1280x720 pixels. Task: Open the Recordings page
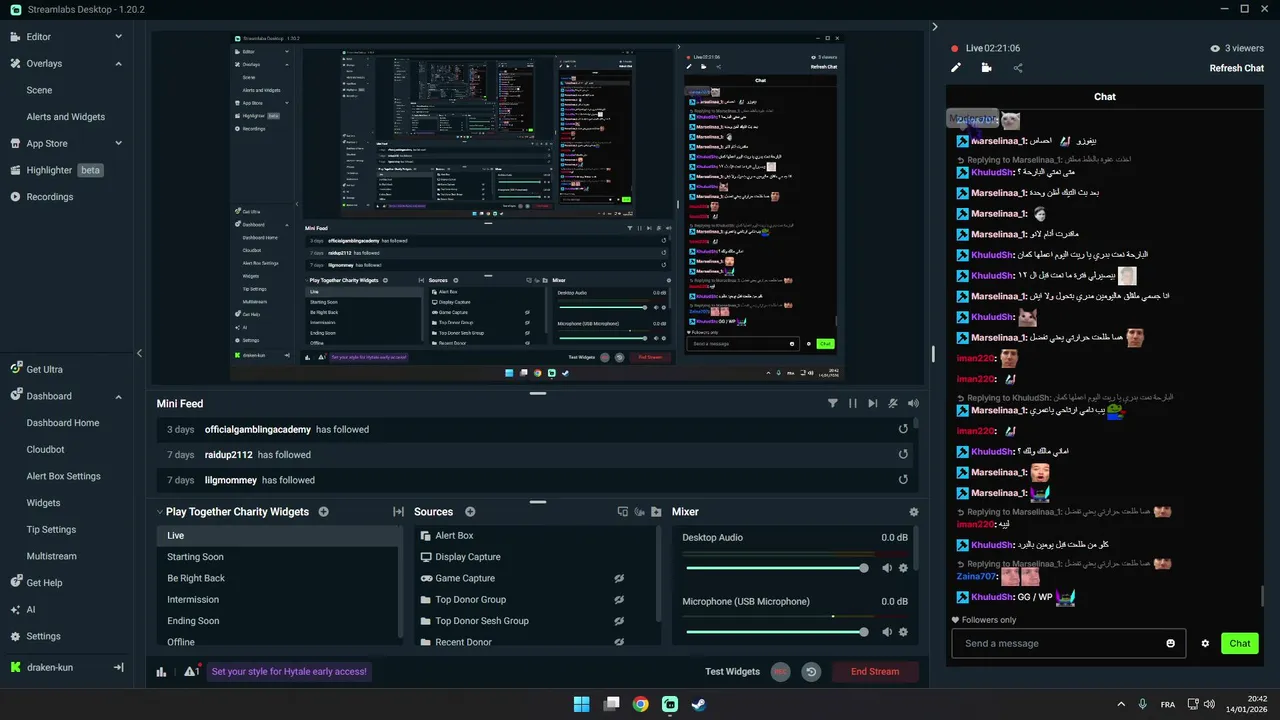[49, 197]
